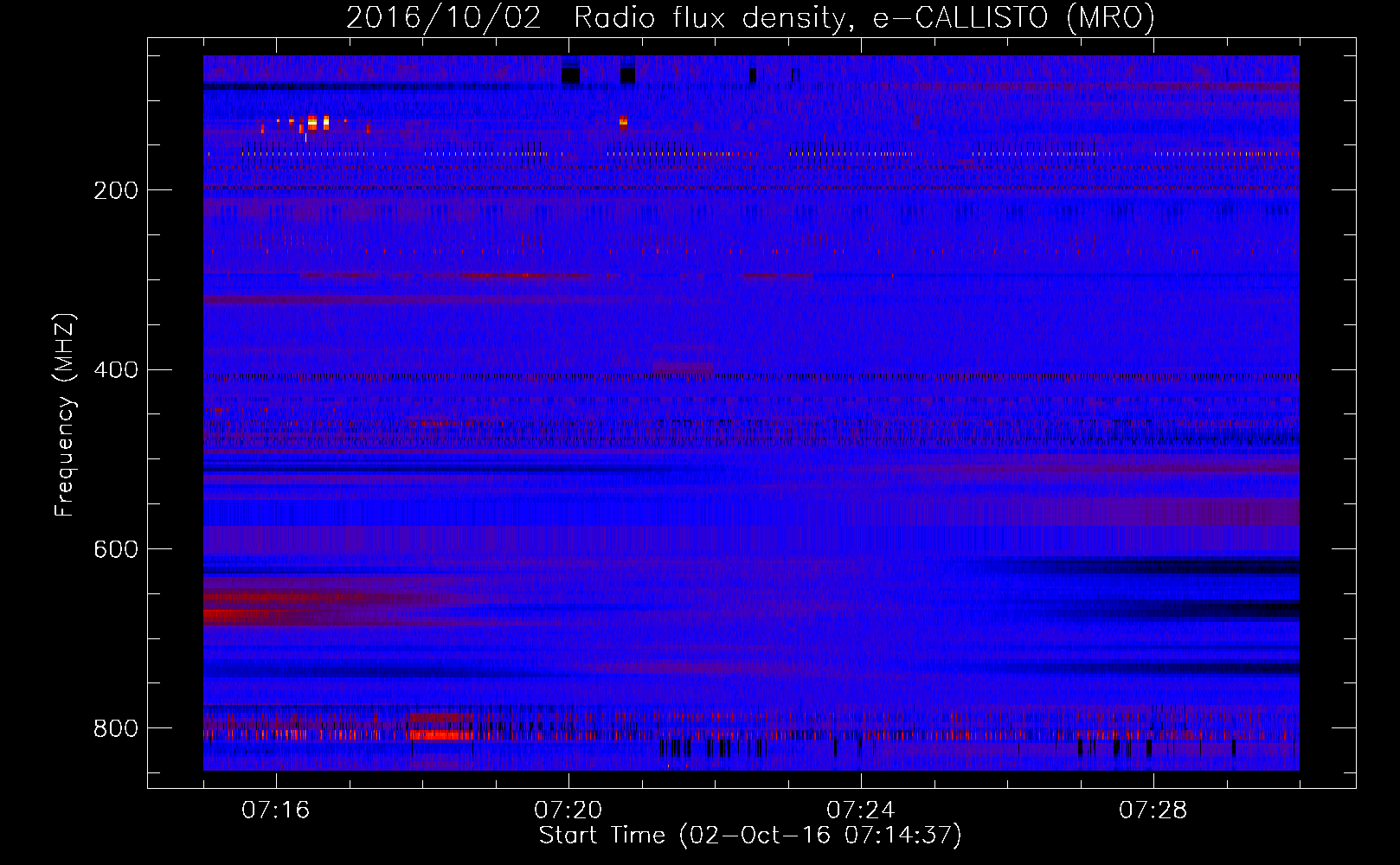The height and width of the screenshot is (865, 1400).
Task: Click the 200 frequency tick label
Action: (x=115, y=190)
